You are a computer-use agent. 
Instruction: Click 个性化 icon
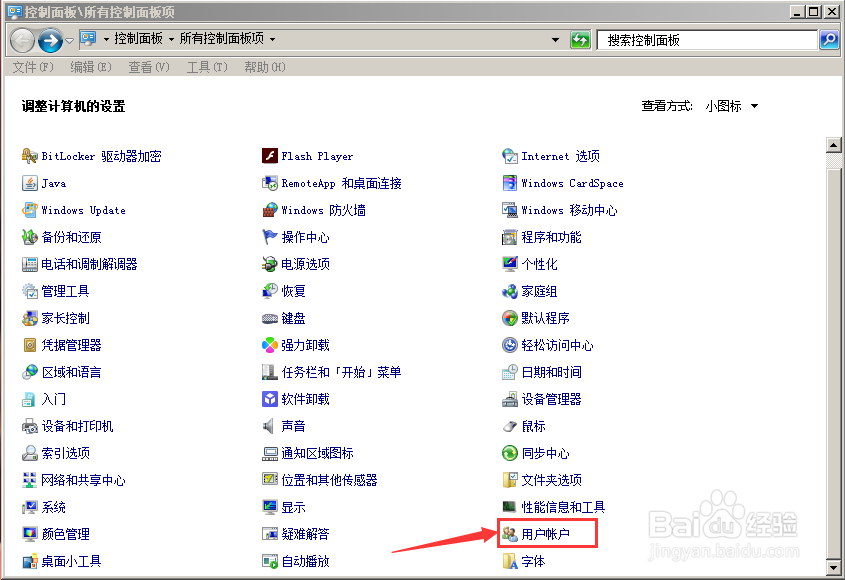[509, 264]
